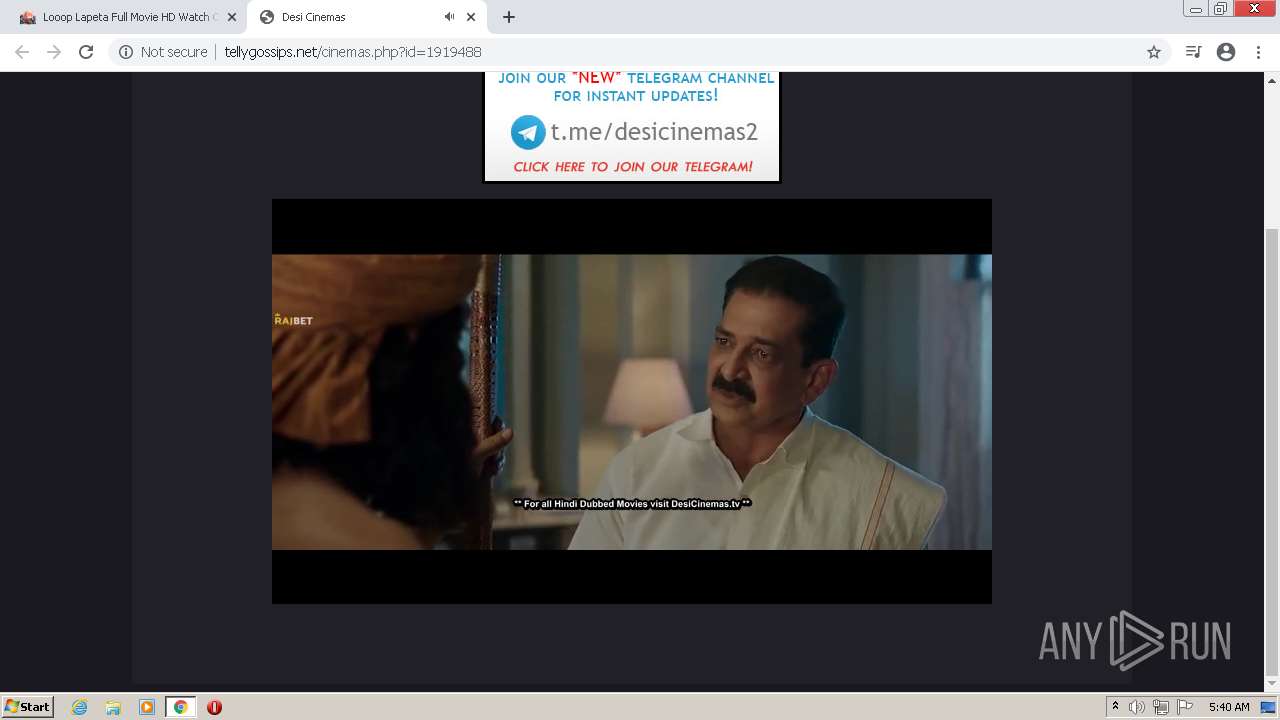Open the volume control in the system tray
The image size is (1280, 720).
click(x=1137, y=707)
